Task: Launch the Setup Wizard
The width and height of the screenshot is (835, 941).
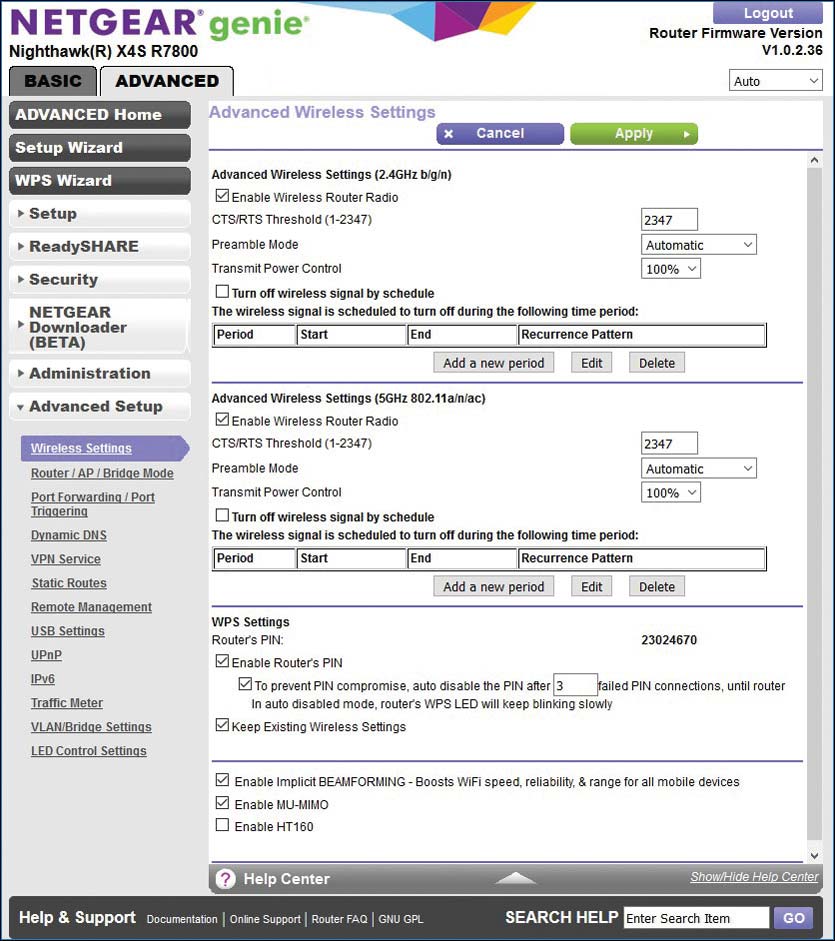Action: click(100, 148)
